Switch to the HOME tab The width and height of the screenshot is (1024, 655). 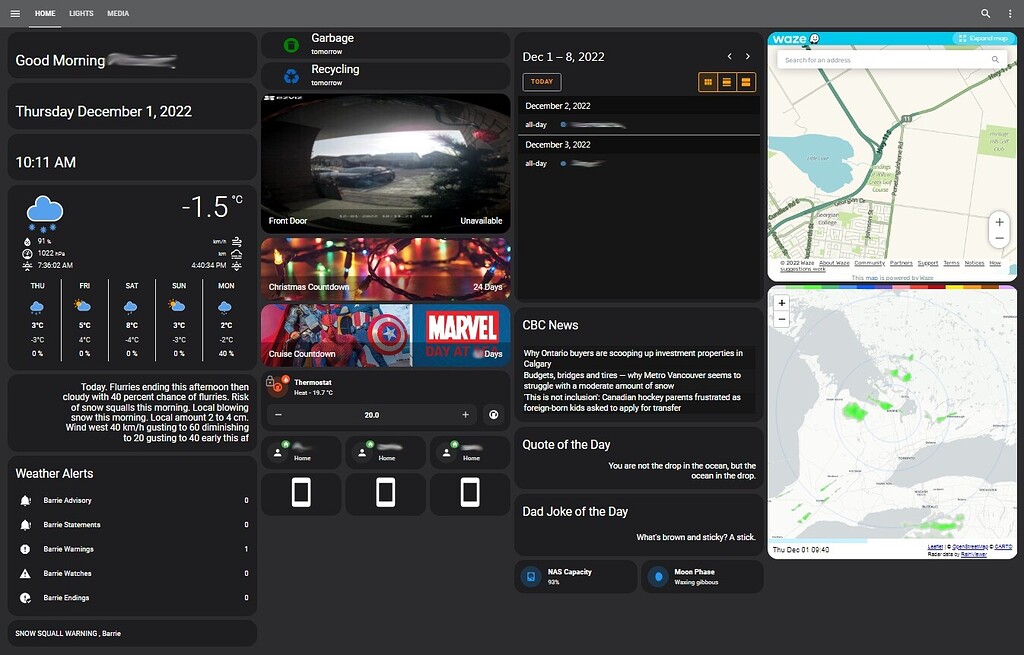pos(45,13)
